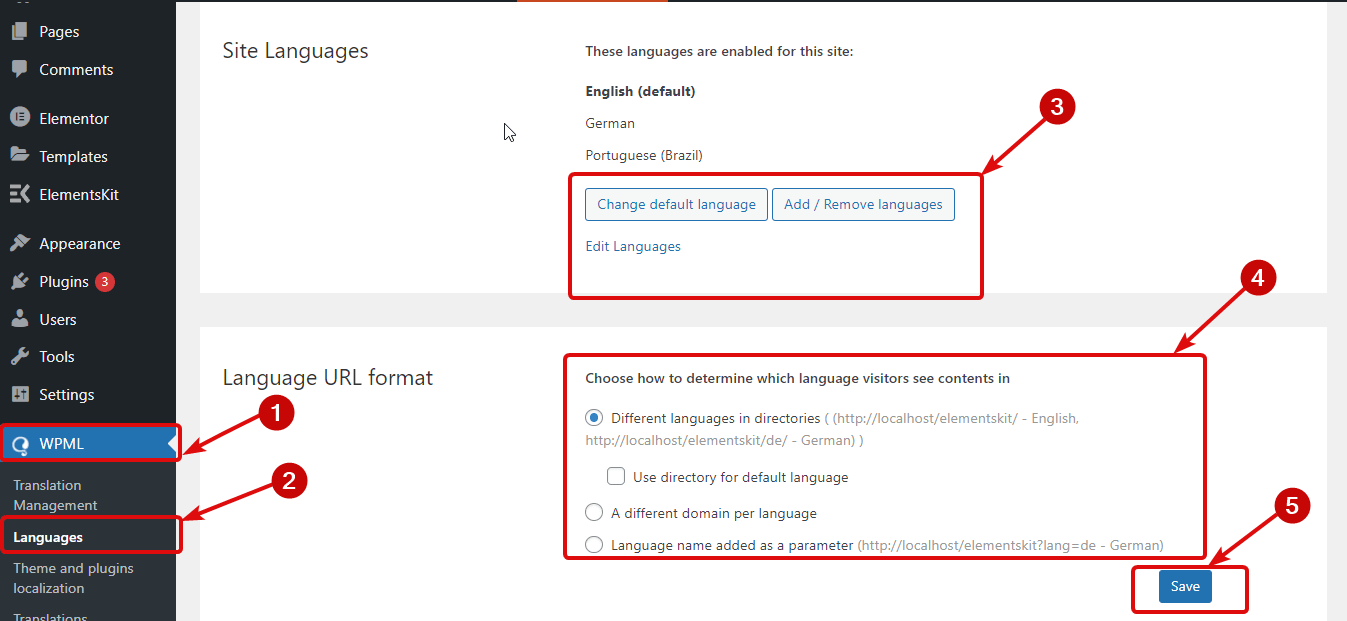Viewport: 1347px width, 621px height.
Task: Click the WPML logo icon
Action: pos(20,444)
